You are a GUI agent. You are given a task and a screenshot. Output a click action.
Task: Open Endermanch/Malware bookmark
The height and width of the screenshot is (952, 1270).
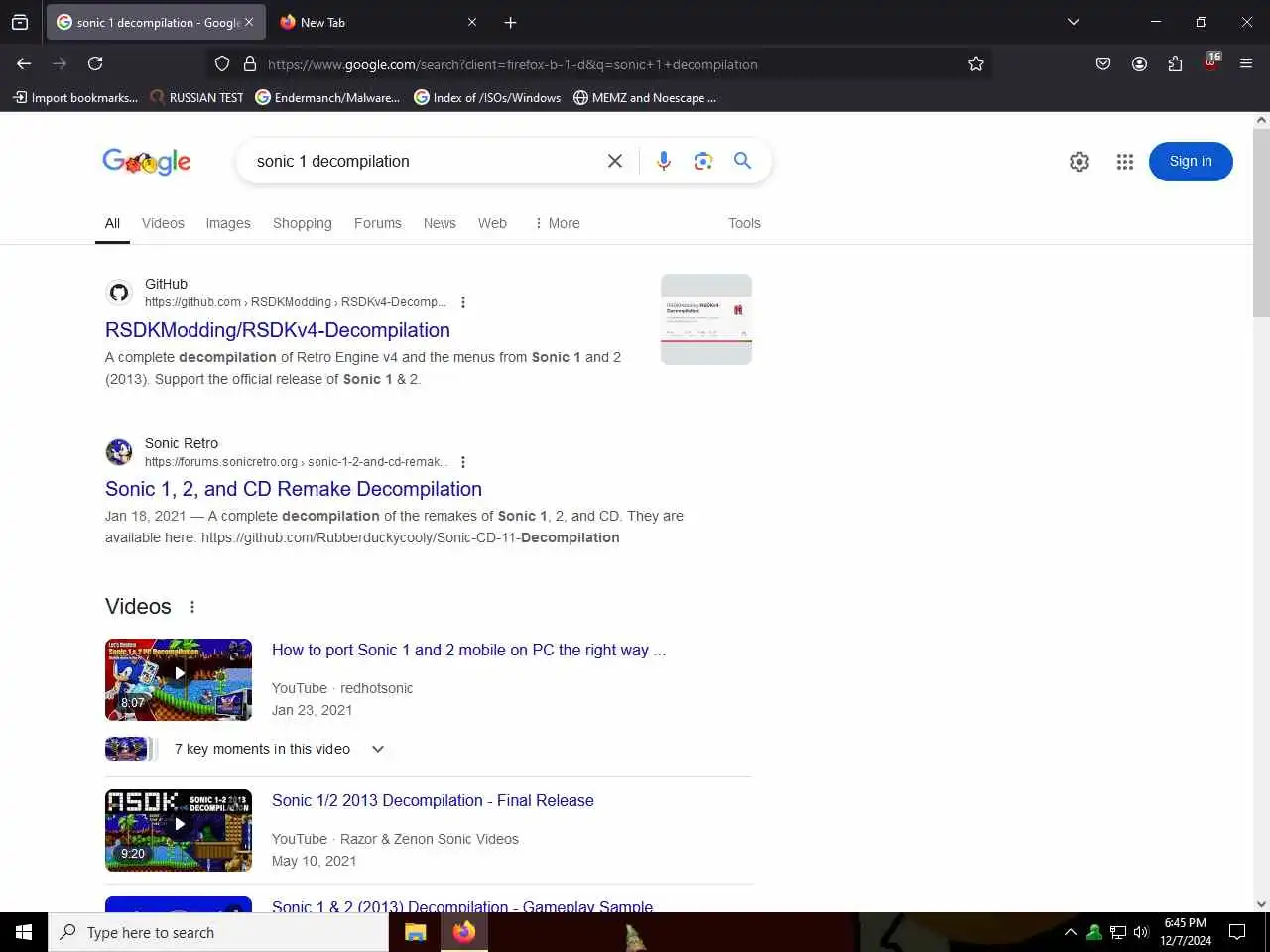[327, 97]
